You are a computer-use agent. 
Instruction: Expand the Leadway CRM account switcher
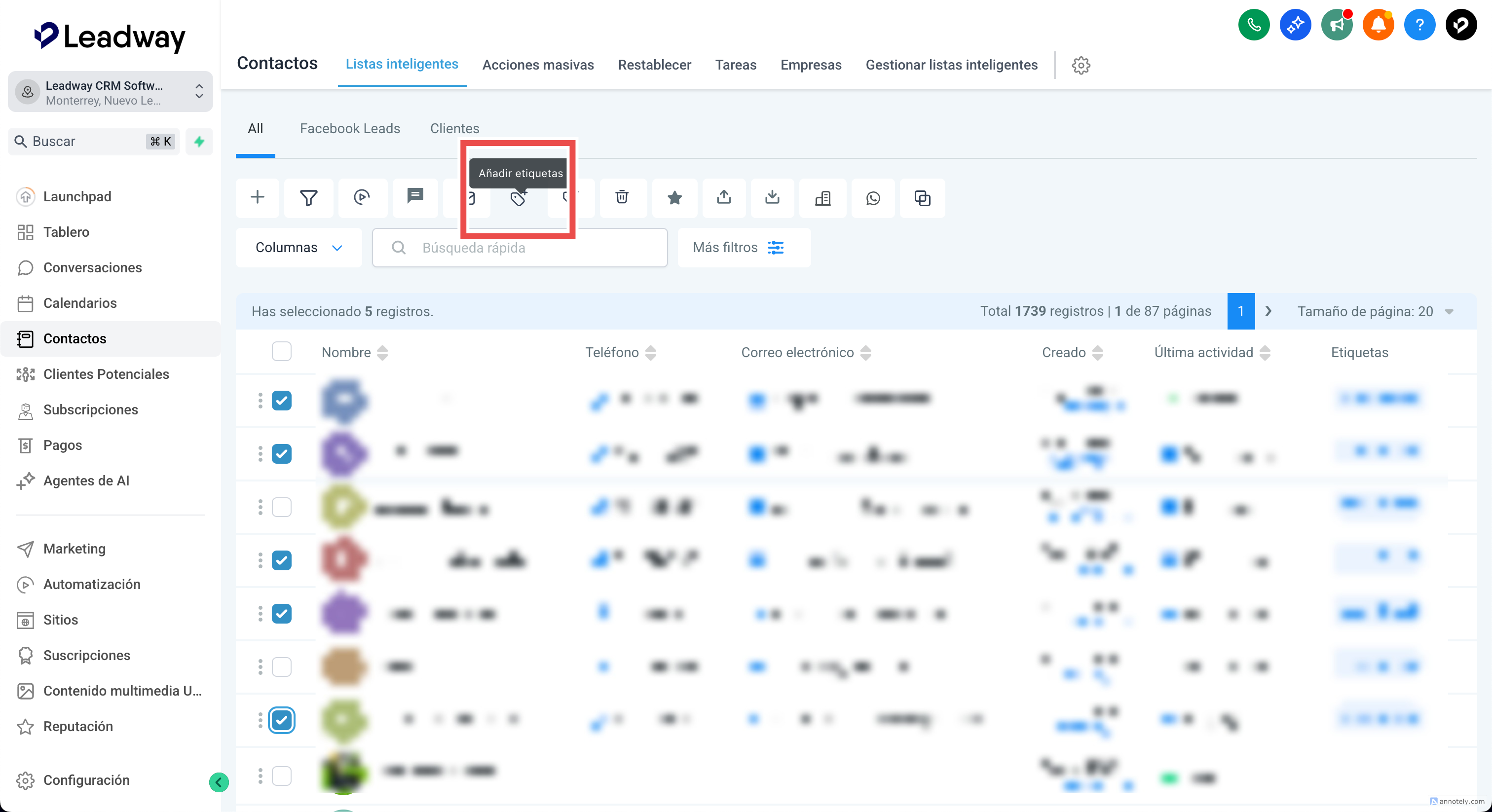[110, 92]
